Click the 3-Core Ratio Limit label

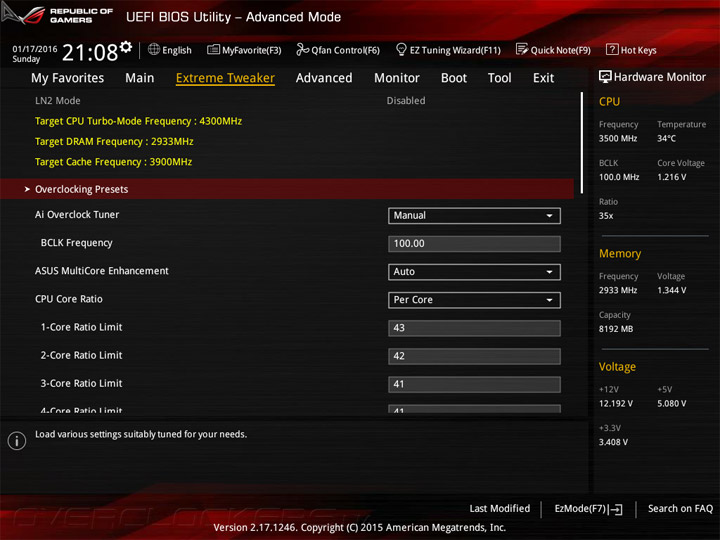tap(81, 383)
